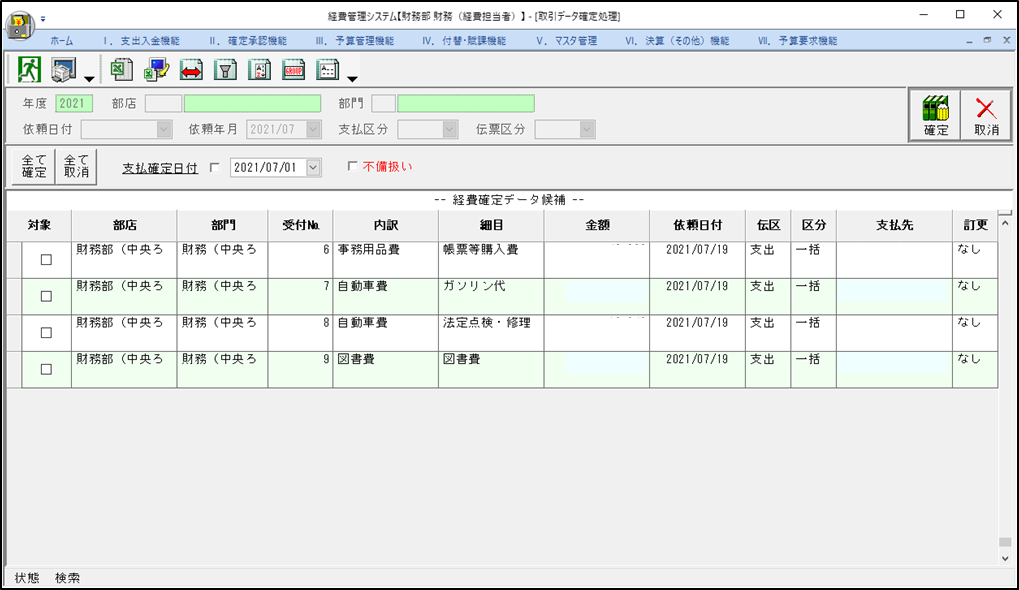
Task: Click the 年度 field showing 2021
Action: click(x=74, y=103)
